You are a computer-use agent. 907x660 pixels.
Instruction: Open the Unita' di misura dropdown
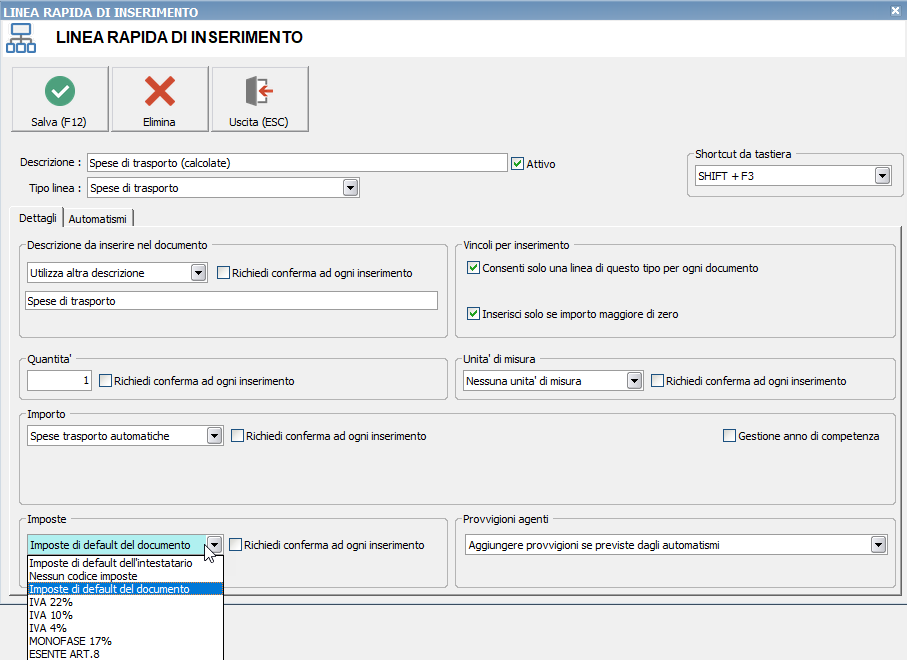[635, 381]
